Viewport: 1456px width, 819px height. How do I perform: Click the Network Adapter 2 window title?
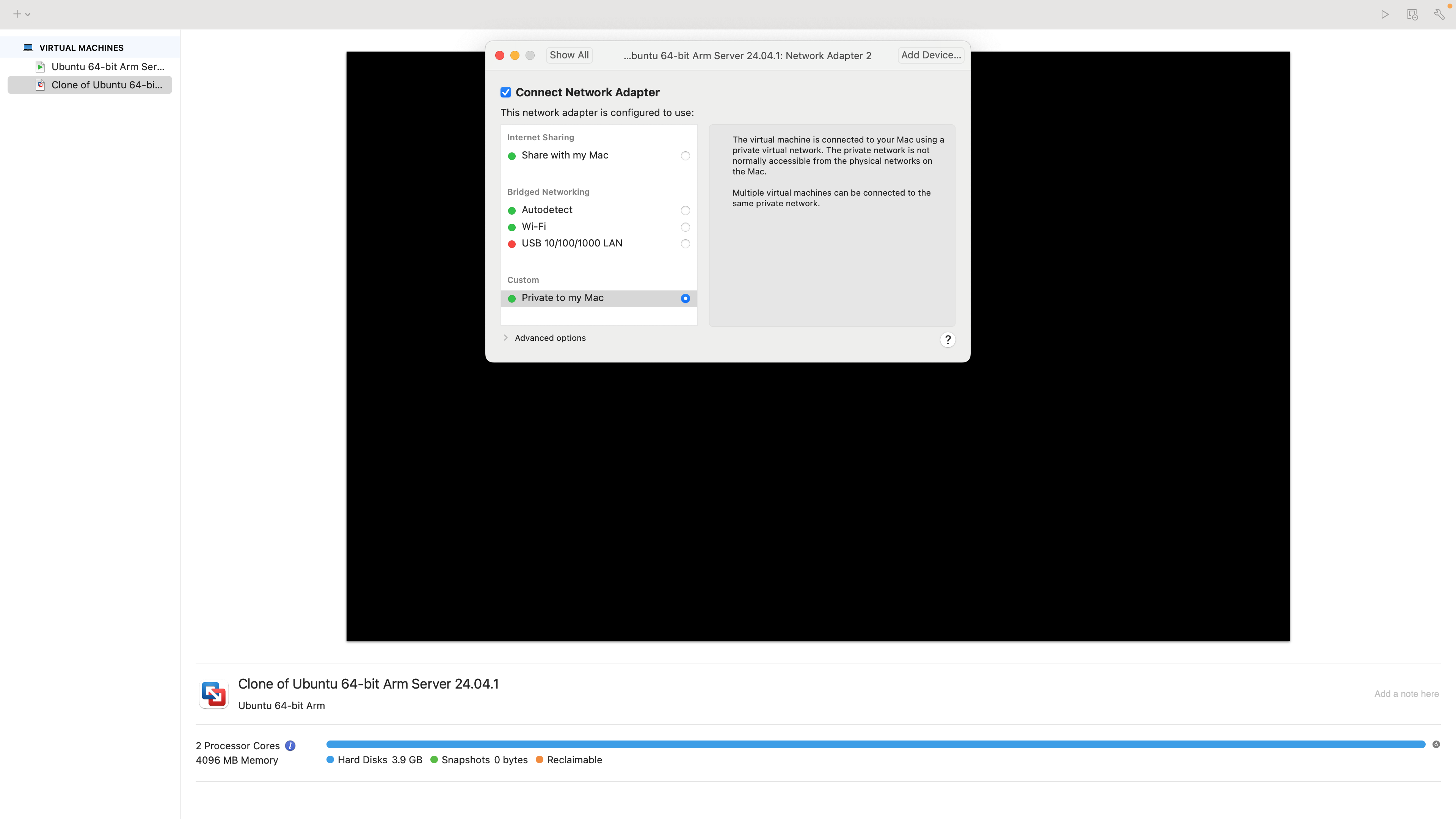747,55
